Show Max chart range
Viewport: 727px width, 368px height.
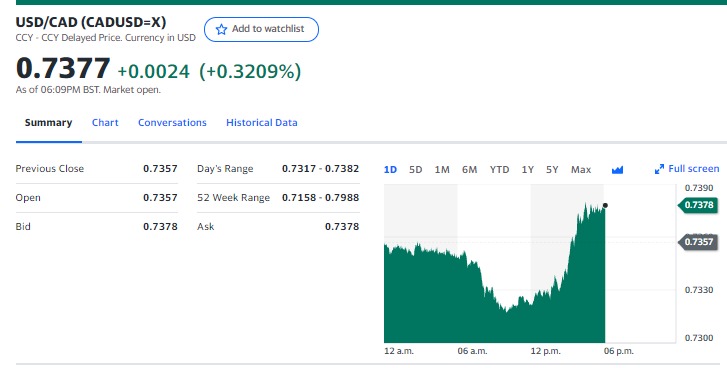point(581,170)
